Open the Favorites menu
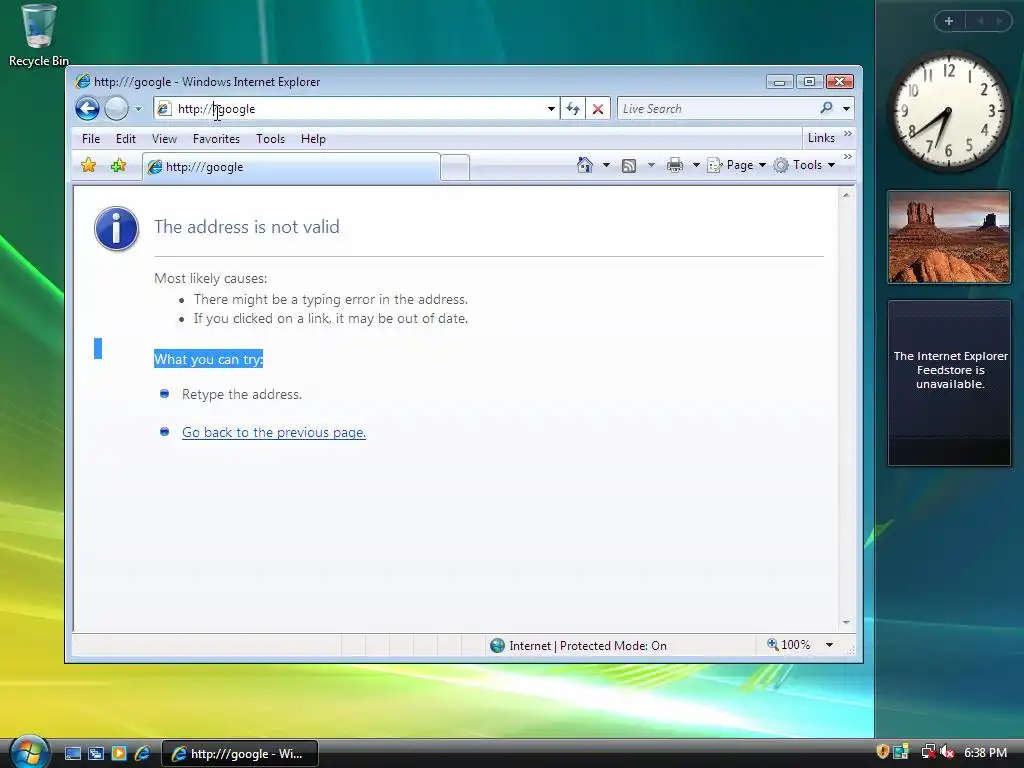The height and width of the screenshot is (768, 1024). 216,138
